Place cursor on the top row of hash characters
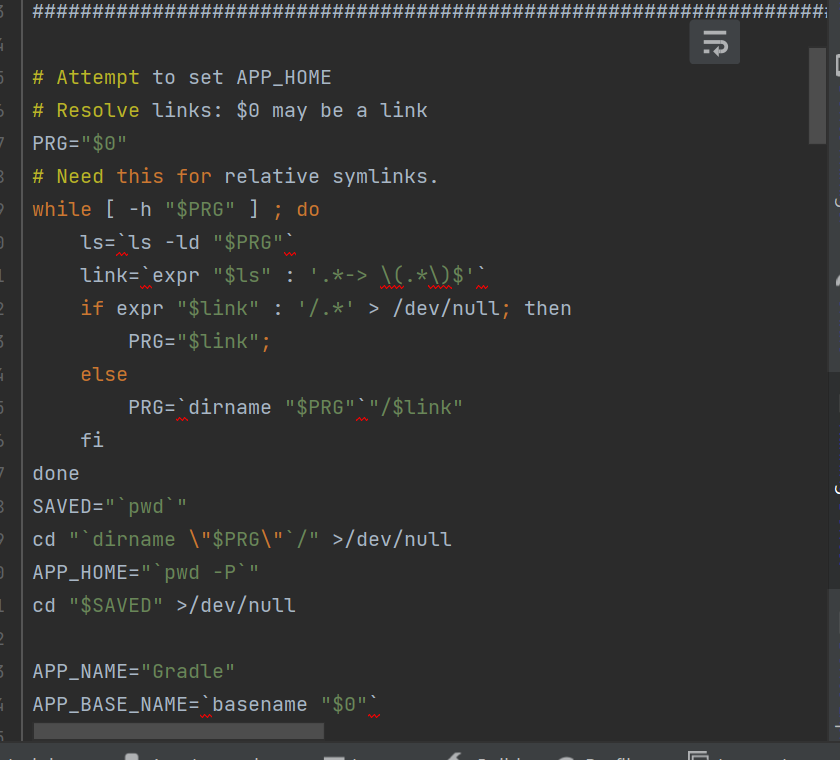The width and height of the screenshot is (840, 760). [x=400, y=11]
